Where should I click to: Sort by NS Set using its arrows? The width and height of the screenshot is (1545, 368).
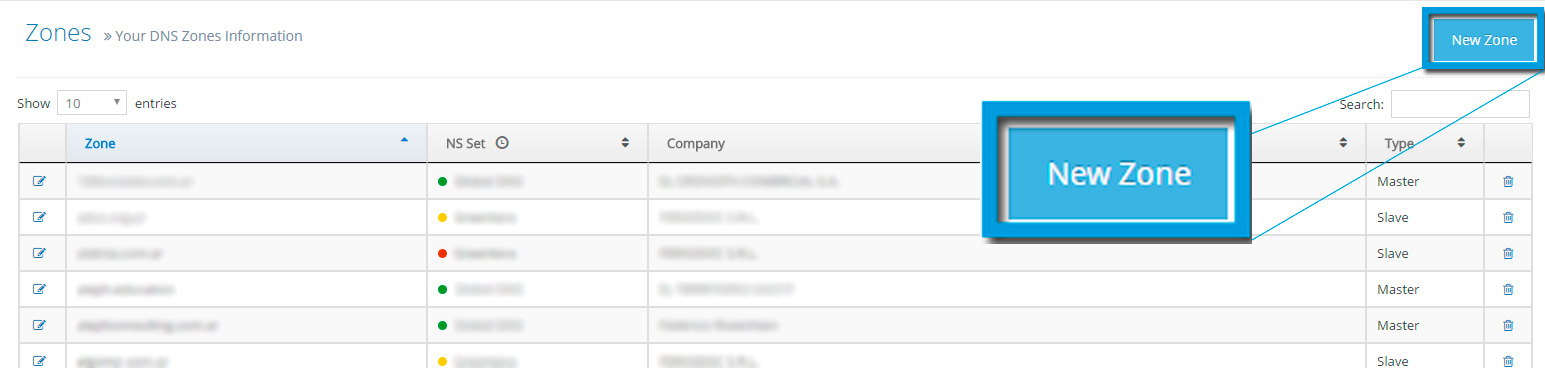[x=625, y=143]
